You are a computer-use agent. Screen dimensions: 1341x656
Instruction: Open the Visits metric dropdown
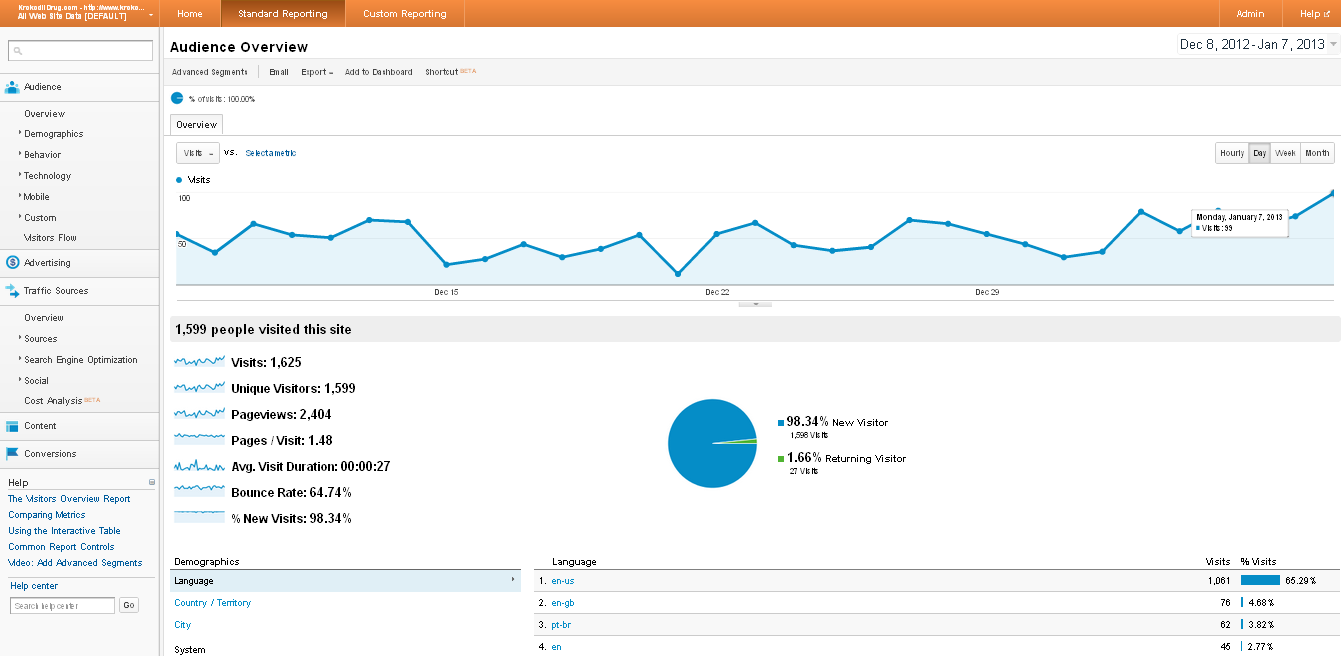pos(198,153)
